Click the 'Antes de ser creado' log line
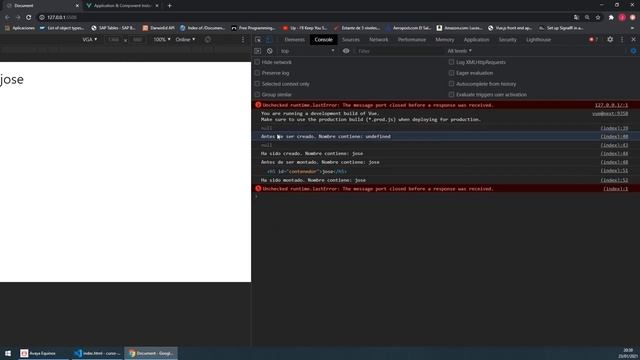This screenshot has width=640, height=360. click(x=445, y=136)
